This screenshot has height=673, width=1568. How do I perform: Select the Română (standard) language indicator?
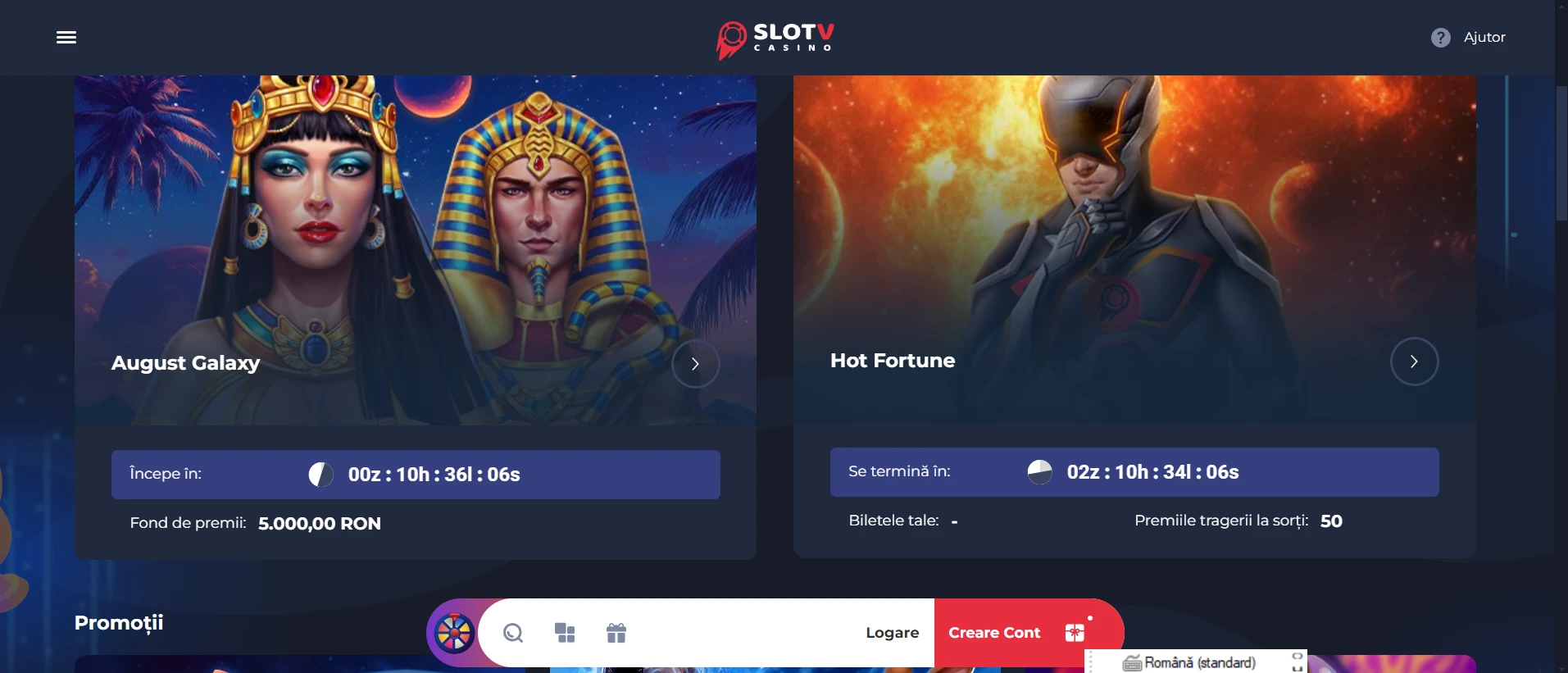pos(1200,663)
